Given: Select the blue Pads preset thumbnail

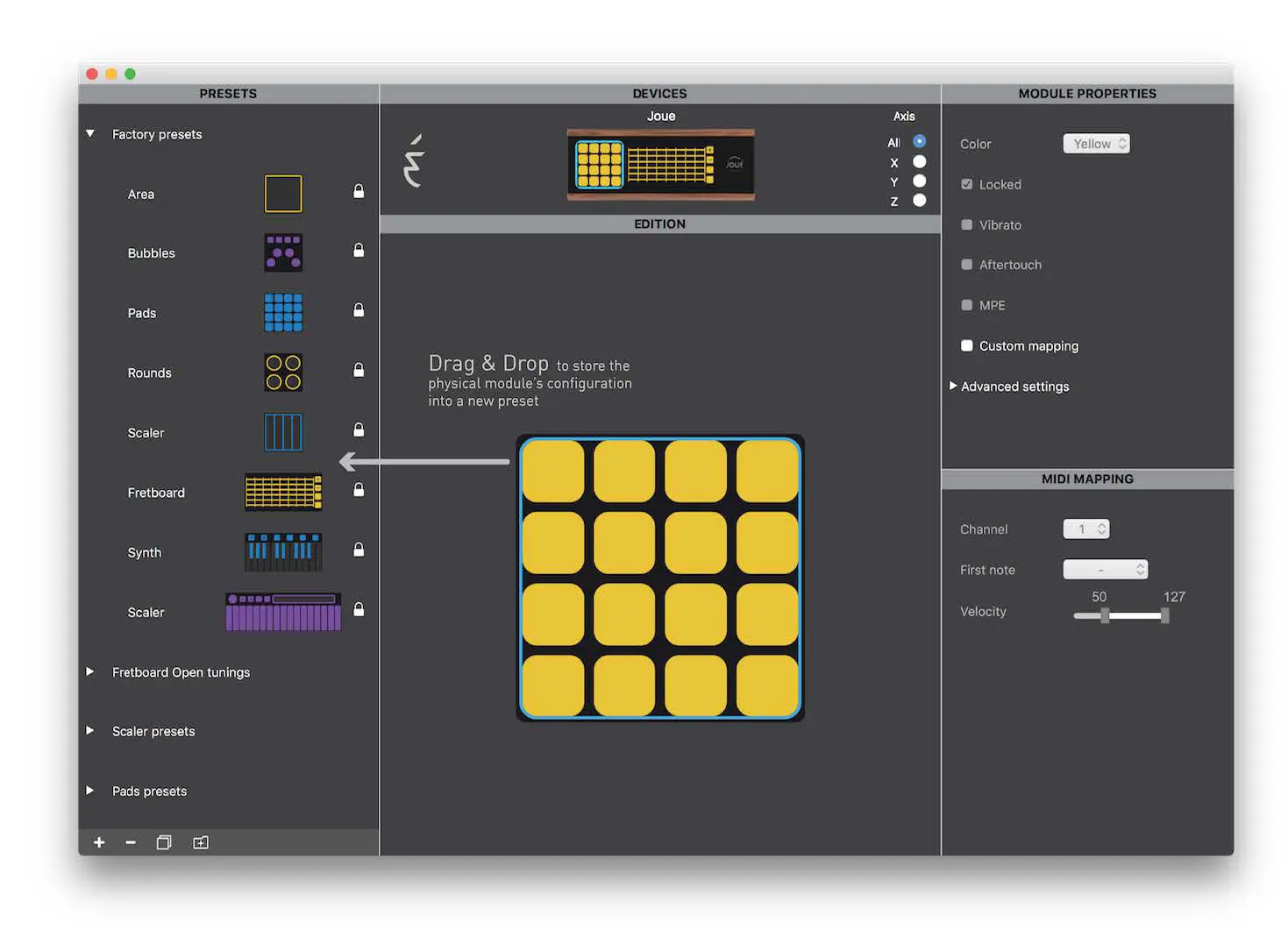Looking at the screenshot, I should [283, 313].
